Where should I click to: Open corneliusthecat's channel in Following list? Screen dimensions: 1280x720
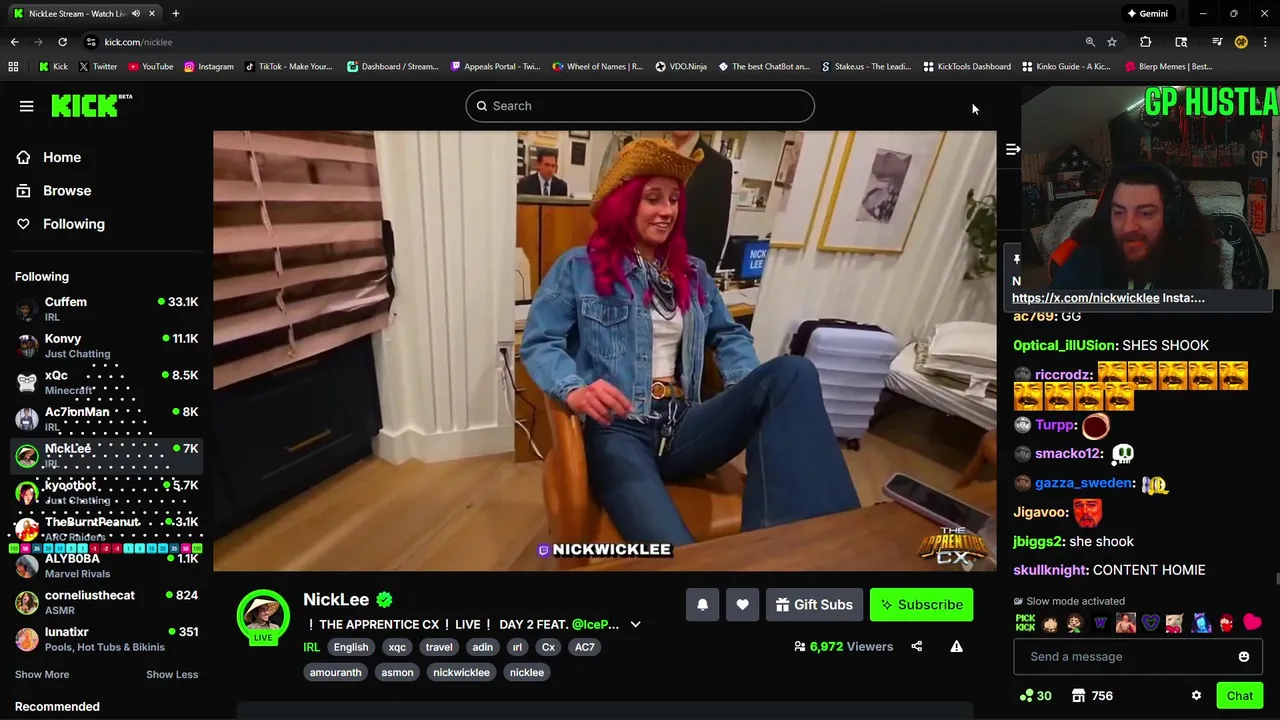pyautogui.click(x=106, y=602)
